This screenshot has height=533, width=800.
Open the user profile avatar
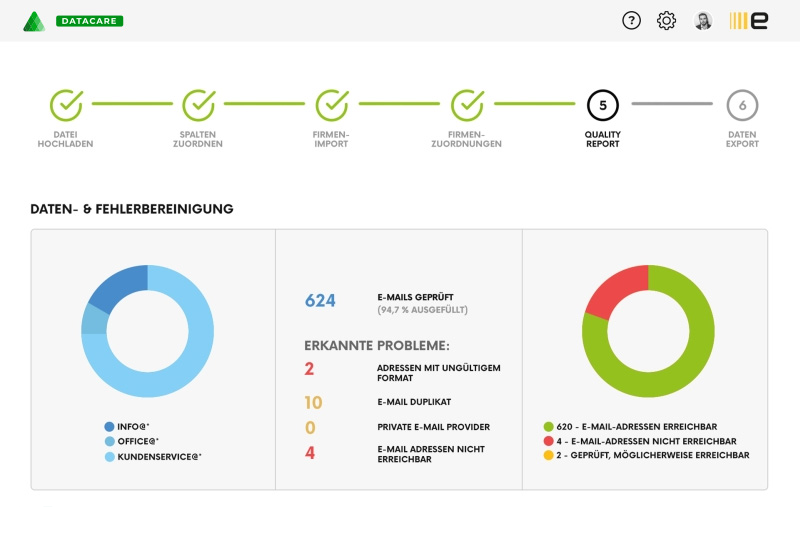[x=703, y=21]
